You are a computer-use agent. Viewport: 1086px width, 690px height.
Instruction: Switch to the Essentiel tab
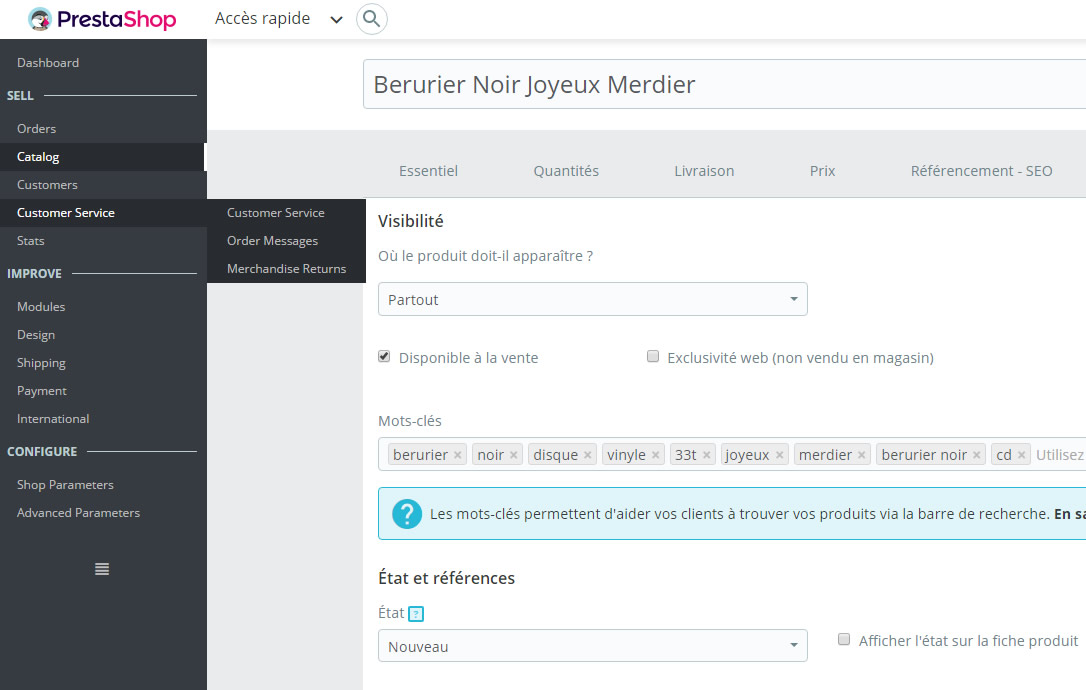click(x=428, y=171)
